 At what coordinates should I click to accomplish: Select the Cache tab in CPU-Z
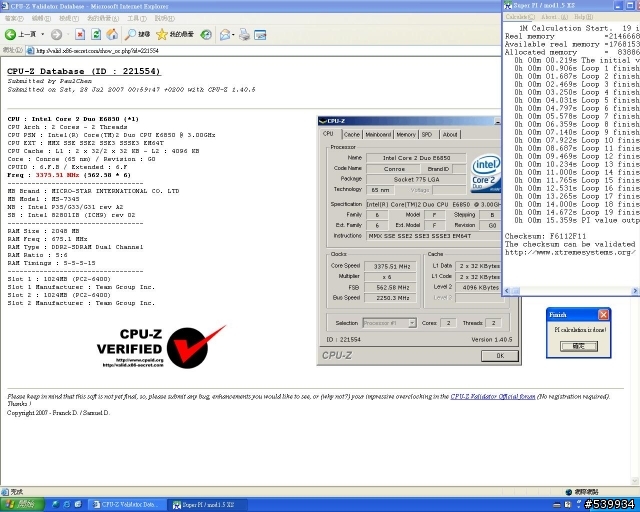coord(352,134)
